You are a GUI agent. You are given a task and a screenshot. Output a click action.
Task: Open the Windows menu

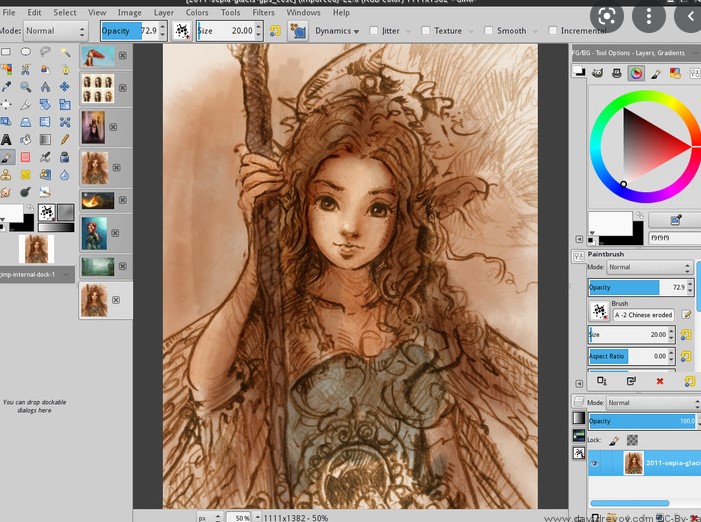pos(303,13)
